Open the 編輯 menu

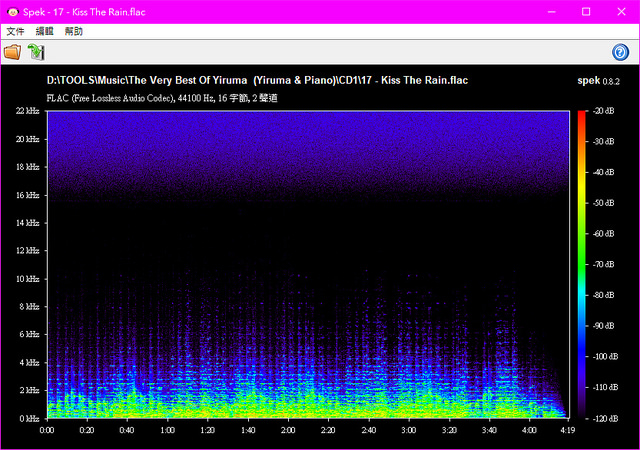pos(45,32)
